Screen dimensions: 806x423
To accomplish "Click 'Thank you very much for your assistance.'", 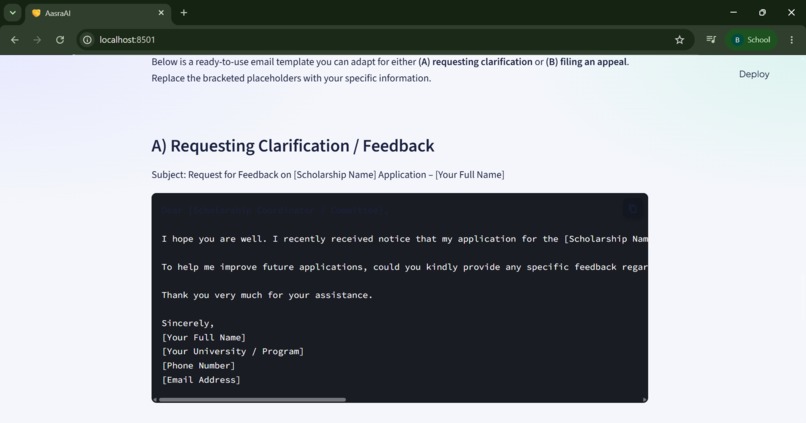I will click(x=267, y=295).
